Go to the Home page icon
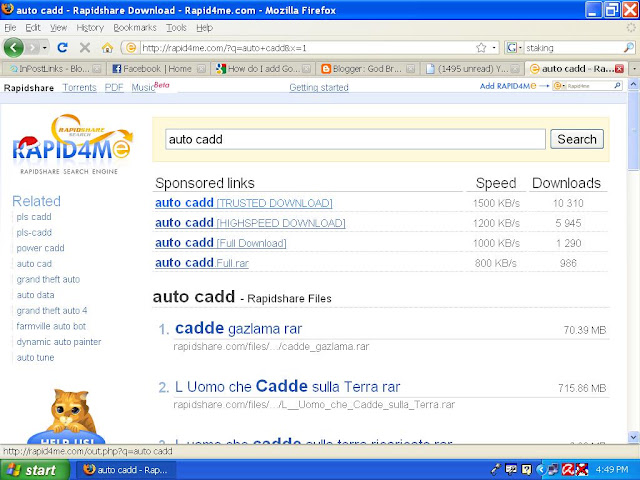Screen dimensions: 640x480 coord(107,48)
